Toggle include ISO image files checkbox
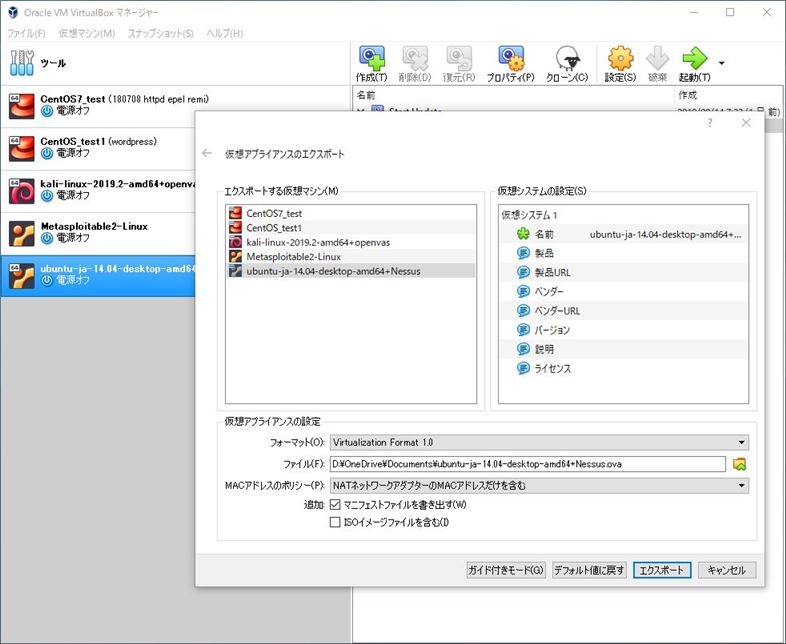The width and height of the screenshot is (786, 644). (x=335, y=522)
